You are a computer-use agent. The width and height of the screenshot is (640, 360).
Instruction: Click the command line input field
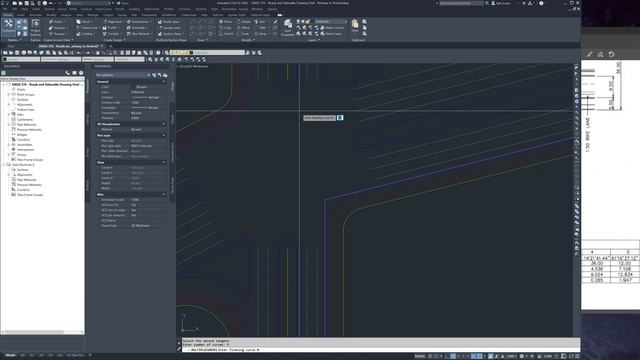(380, 350)
